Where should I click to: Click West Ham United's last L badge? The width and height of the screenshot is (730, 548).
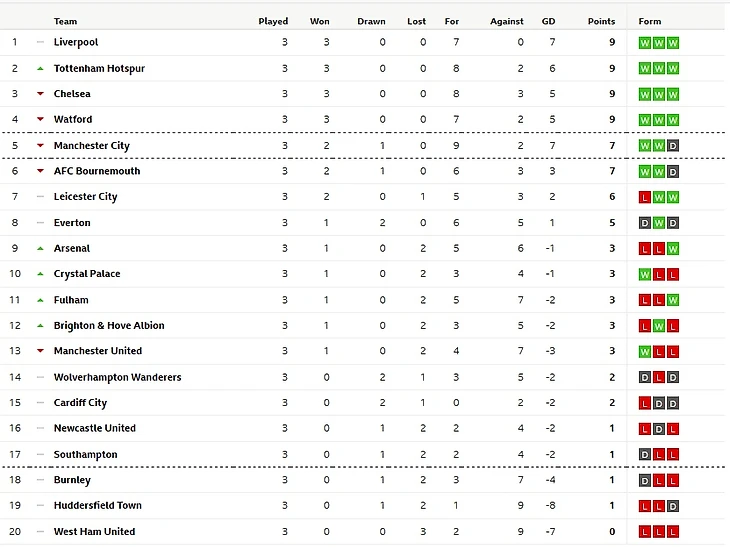(x=673, y=532)
